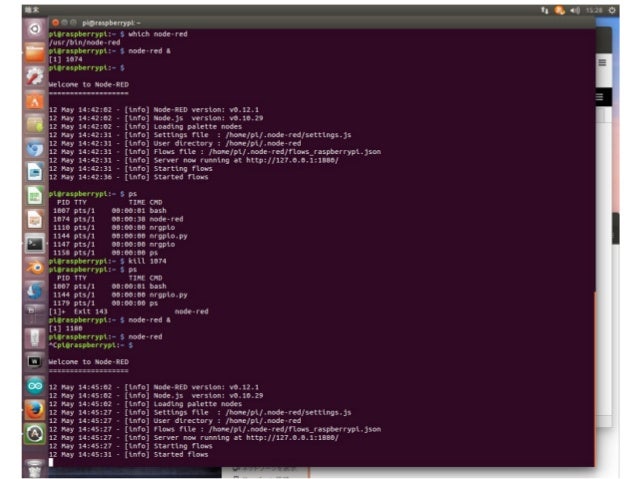Click the '1074 pts/1 node-red' process row

(x=118, y=219)
